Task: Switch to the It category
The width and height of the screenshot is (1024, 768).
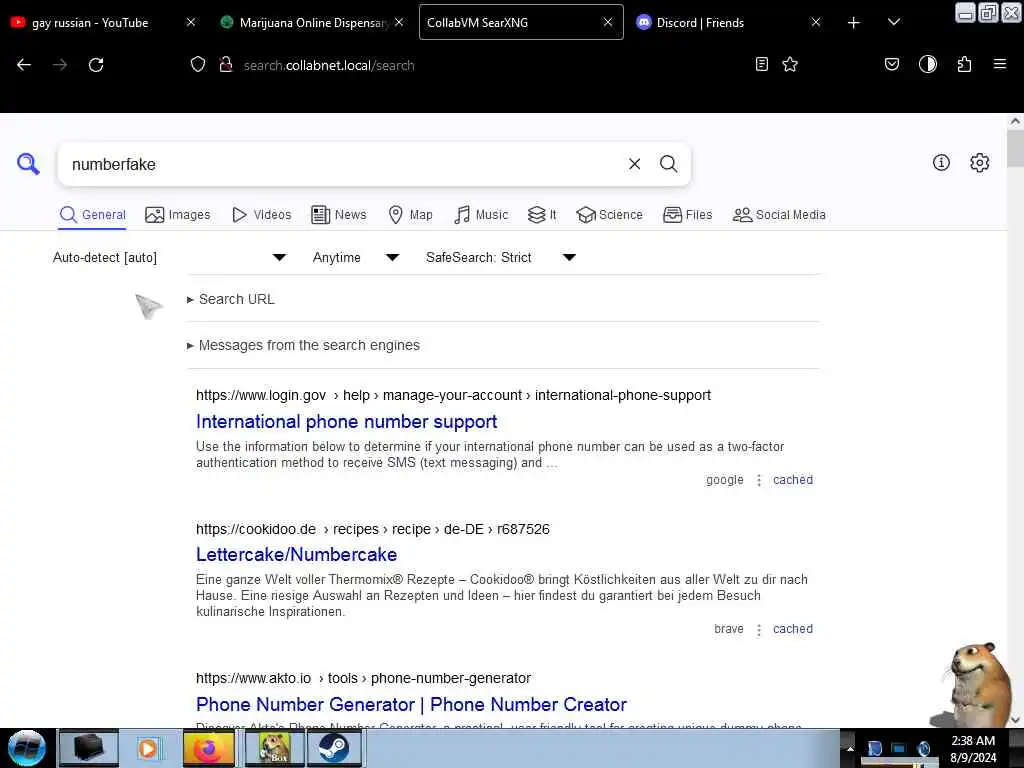Action: 542,215
